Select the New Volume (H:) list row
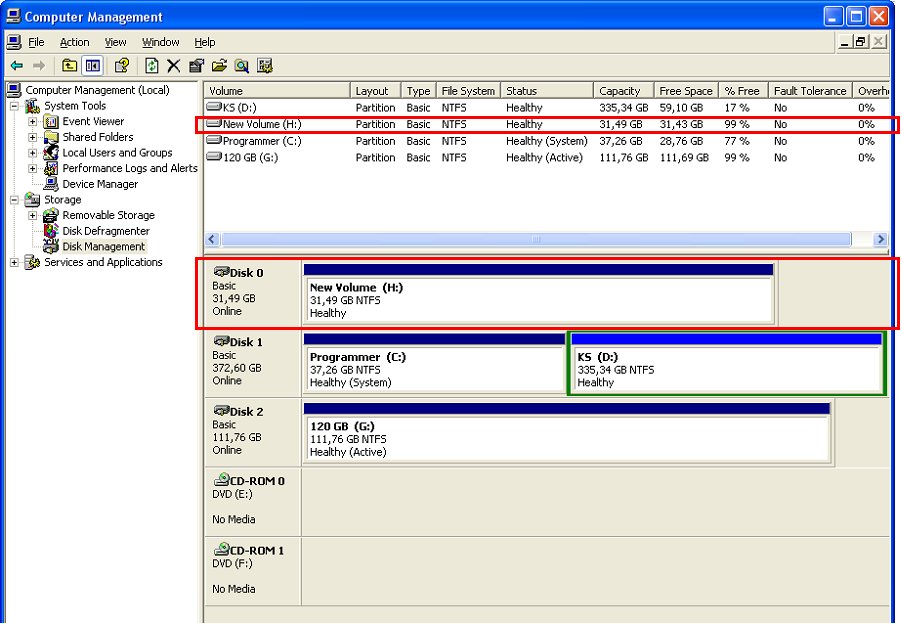 [x=546, y=124]
